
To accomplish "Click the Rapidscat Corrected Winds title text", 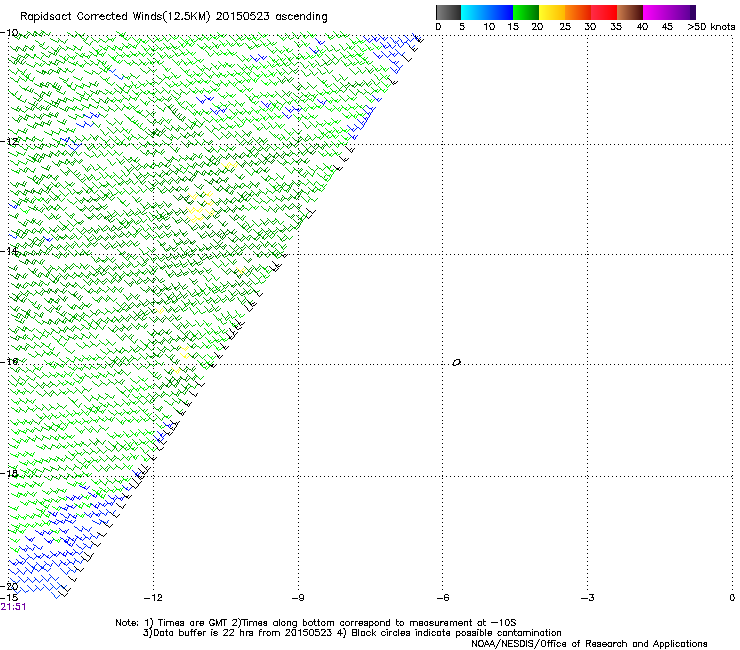I will [174, 17].
